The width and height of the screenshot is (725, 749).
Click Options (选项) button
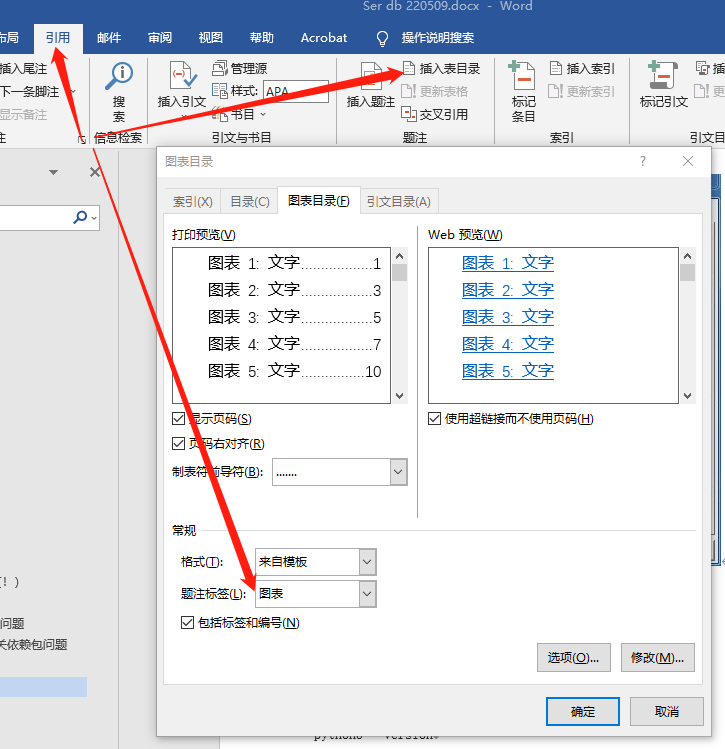click(574, 658)
